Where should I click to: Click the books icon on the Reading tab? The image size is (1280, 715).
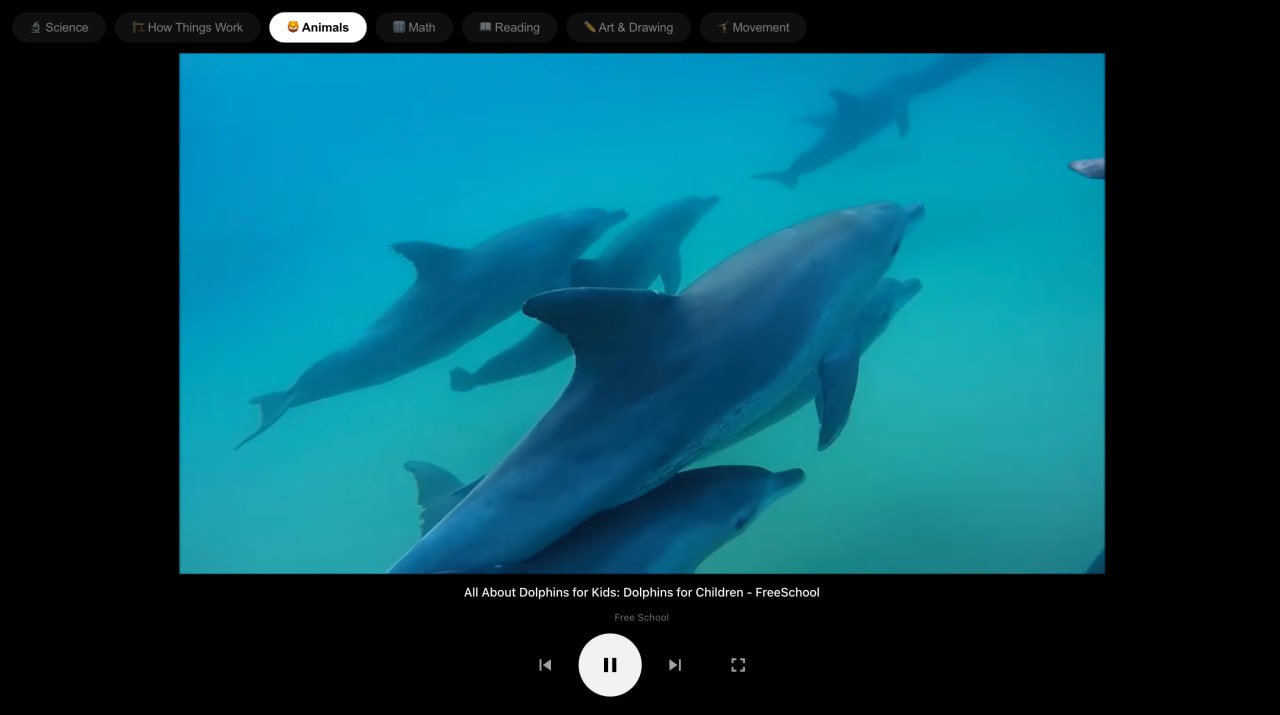coord(486,27)
